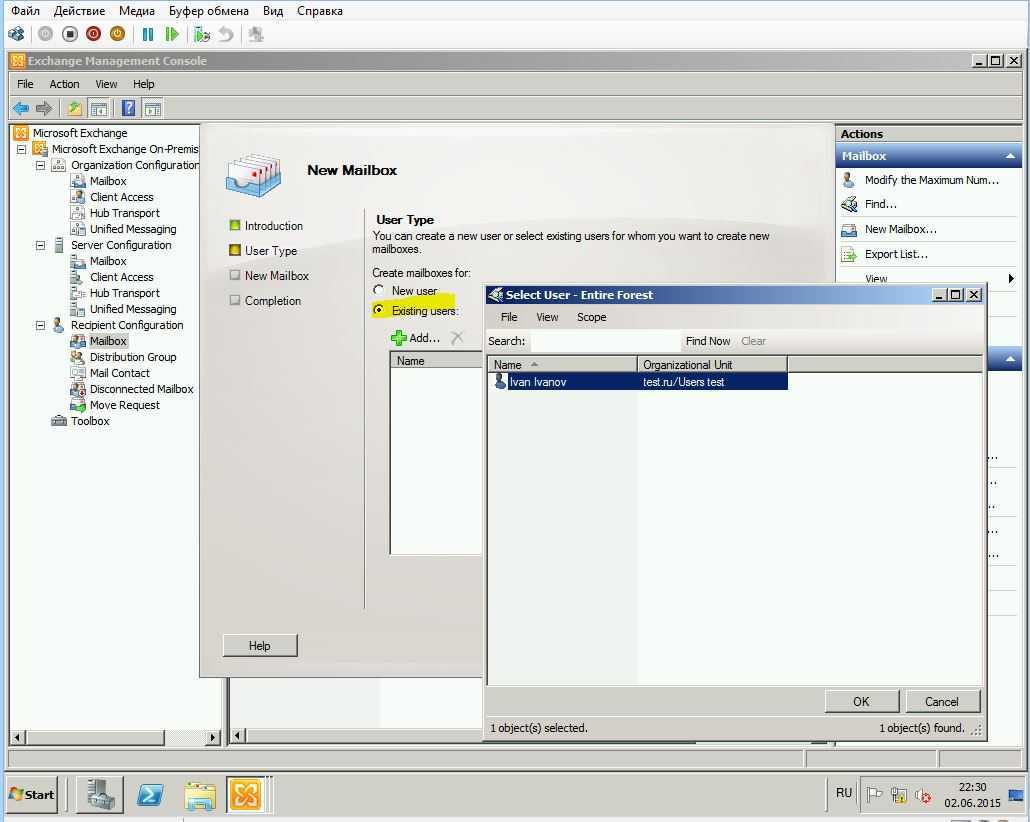
Task: Select the Disconnected Mailbox tree node
Action: tap(141, 389)
